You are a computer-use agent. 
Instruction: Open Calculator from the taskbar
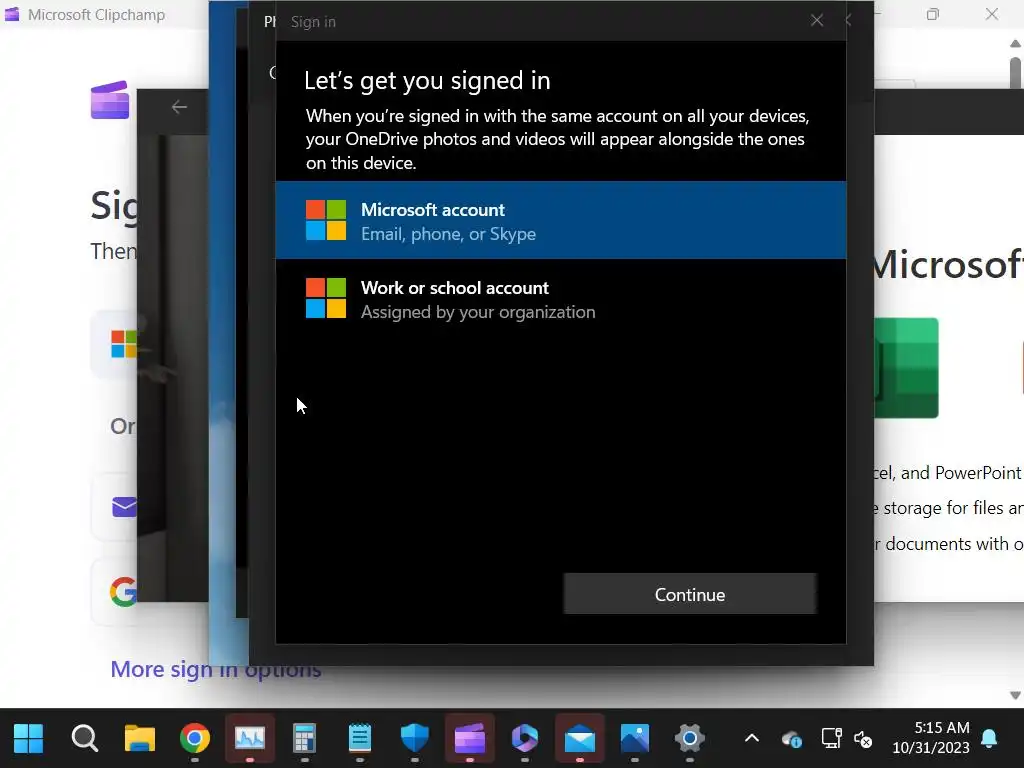coord(304,739)
